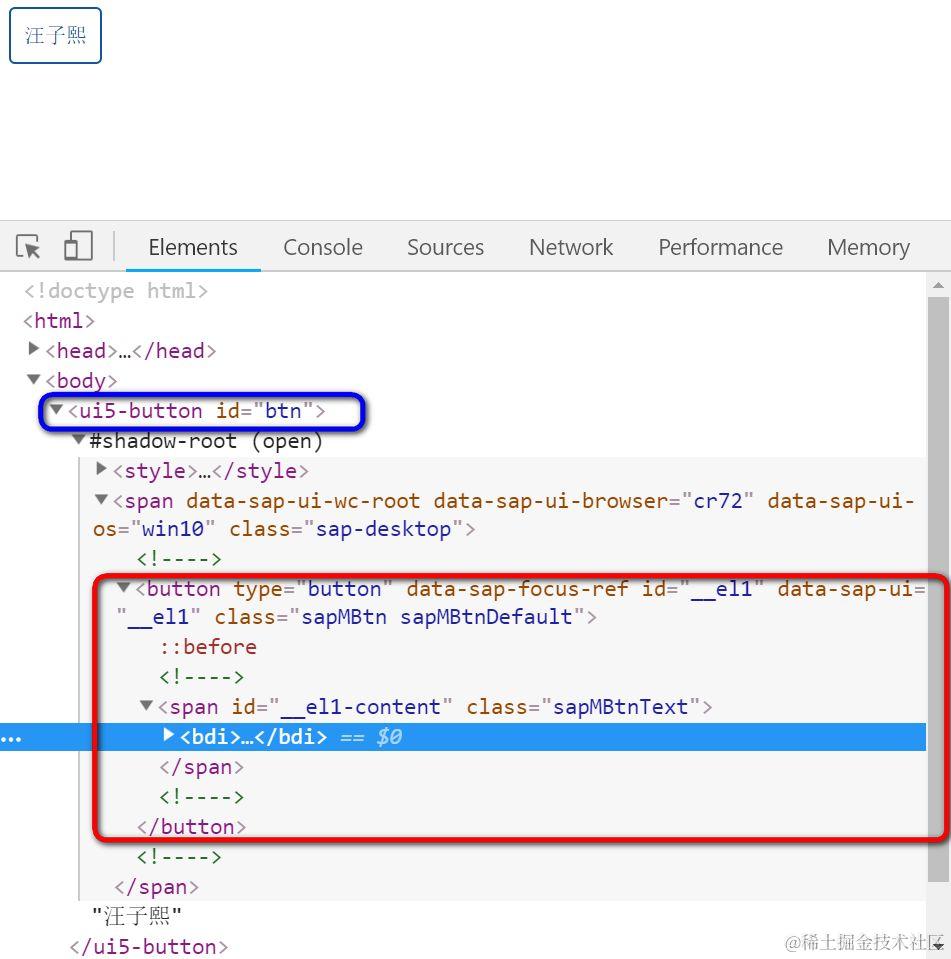This screenshot has width=951, height=959.
Task: Select the html opening tag line
Action: tap(59, 320)
